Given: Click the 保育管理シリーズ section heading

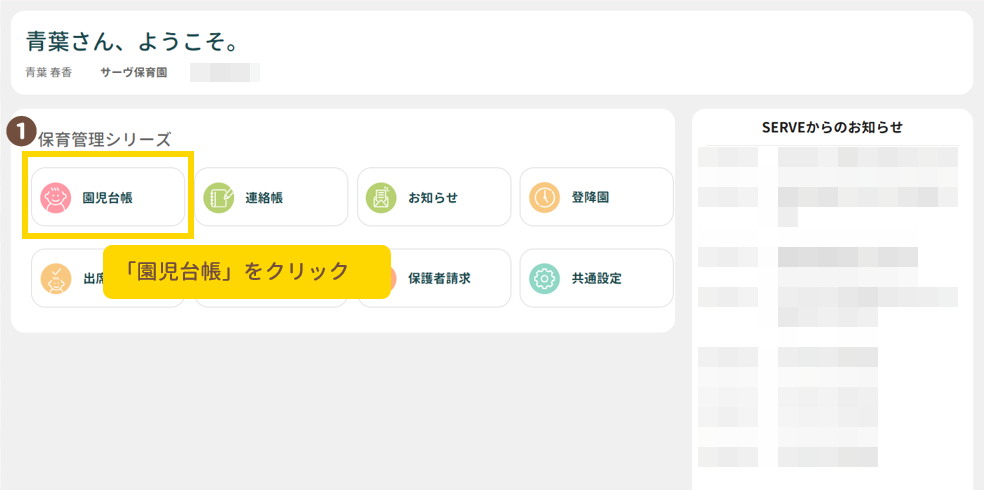Looking at the screenshot, I should point(104,140).
